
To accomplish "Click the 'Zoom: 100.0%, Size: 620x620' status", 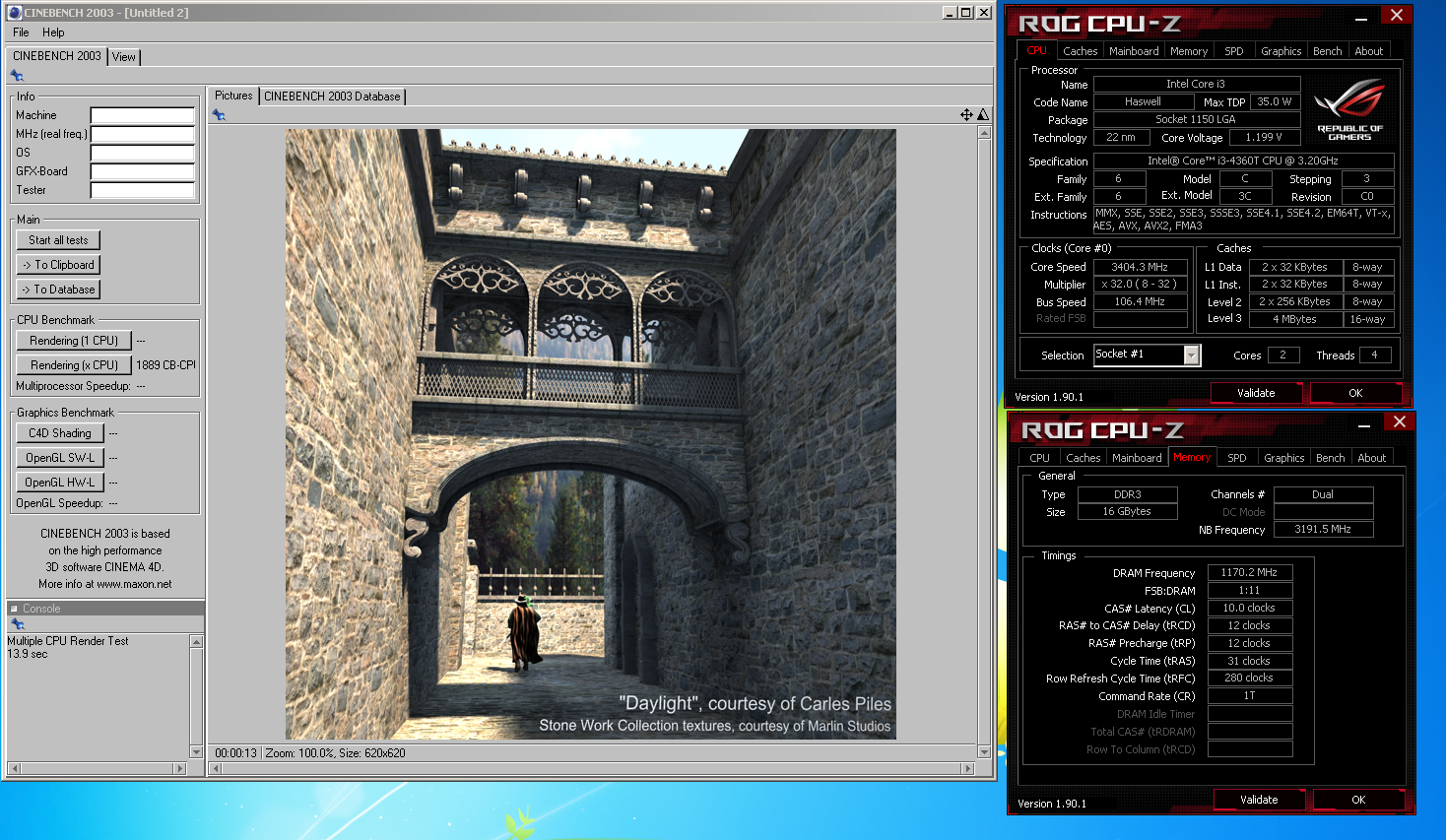I will (x=335, y=753).
